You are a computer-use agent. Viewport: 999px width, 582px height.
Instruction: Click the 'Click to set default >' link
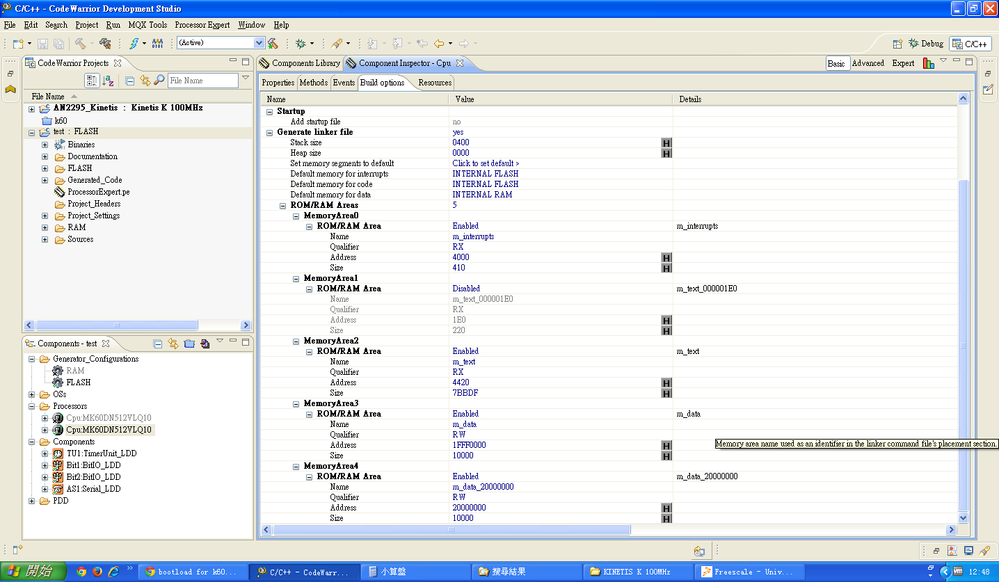tap(485, 164)
